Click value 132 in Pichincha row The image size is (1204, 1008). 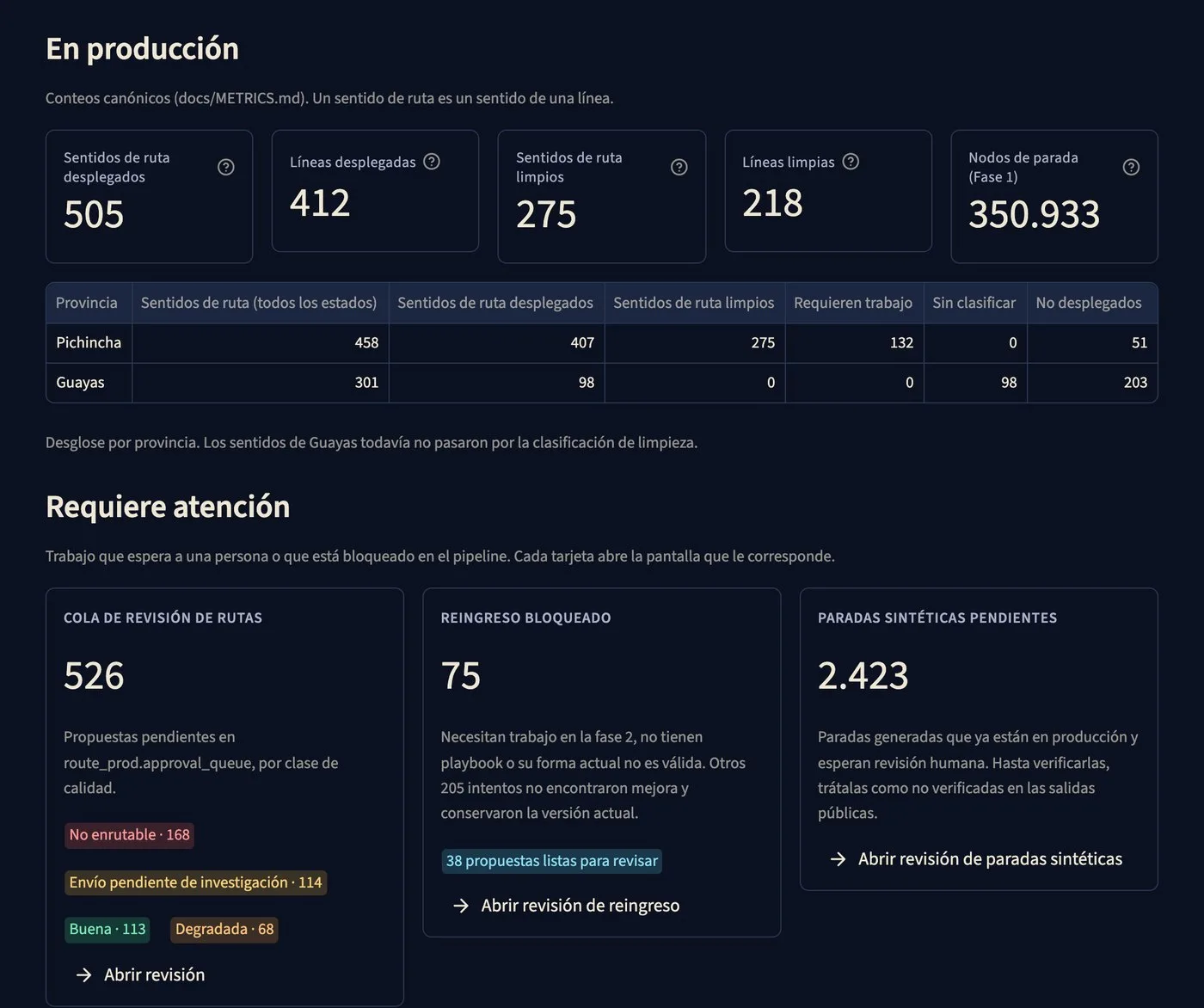tap(901, 342)
